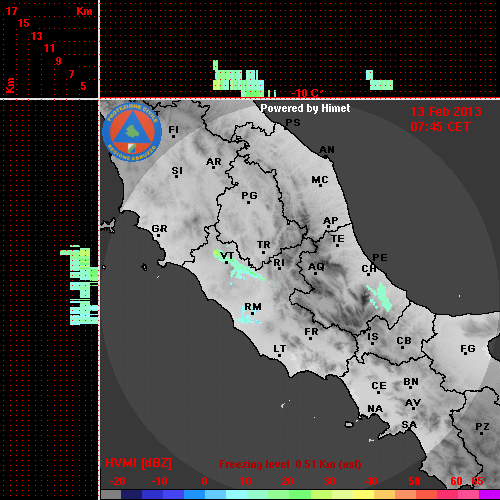Screen dimensions: 500x500
Task: Click the AR city label
Action: point(214,162)
